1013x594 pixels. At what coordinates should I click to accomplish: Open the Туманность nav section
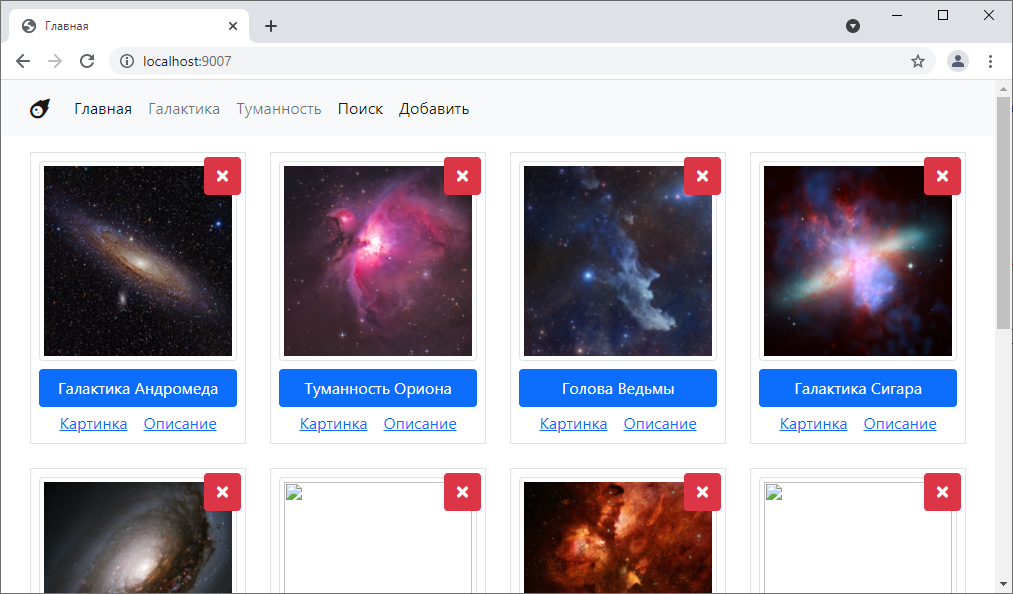[279, 109]
